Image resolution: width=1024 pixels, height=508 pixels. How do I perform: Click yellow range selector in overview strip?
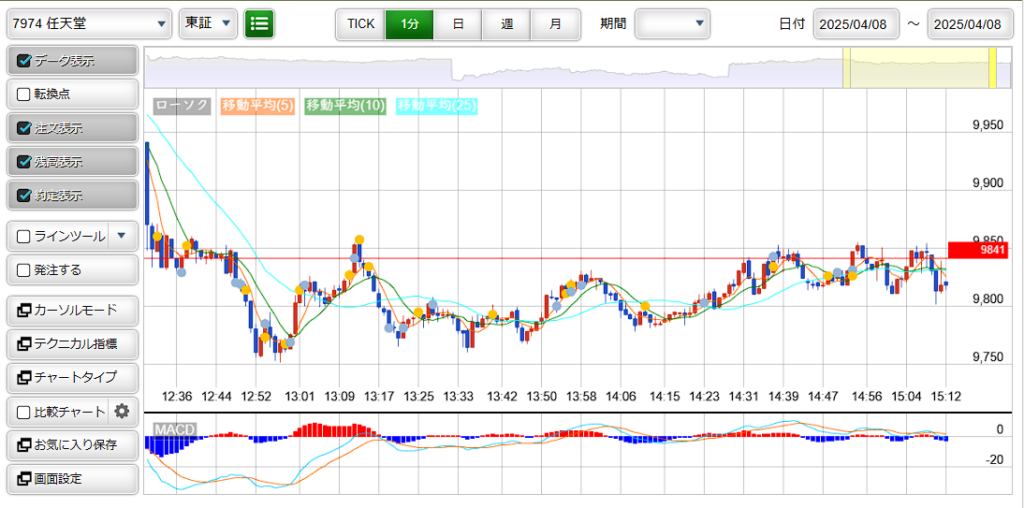(918, 68)
